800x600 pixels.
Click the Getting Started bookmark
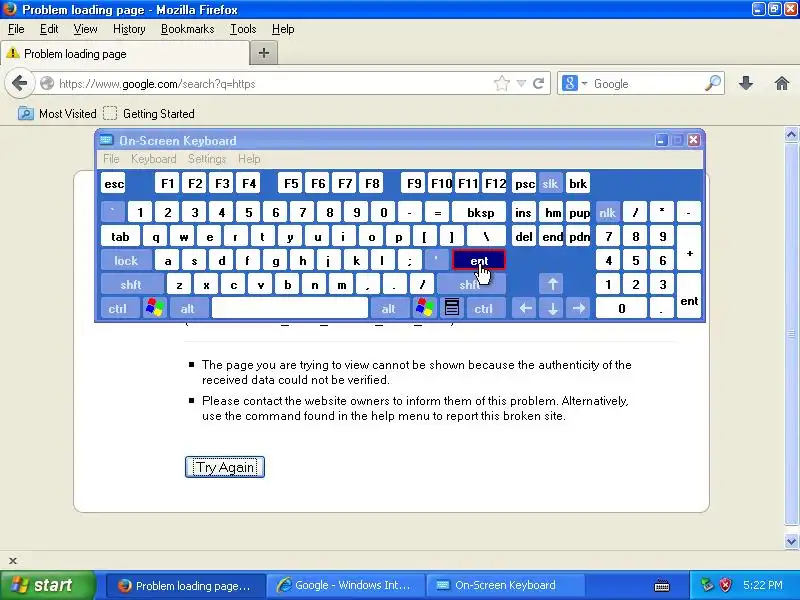[148, 113]
